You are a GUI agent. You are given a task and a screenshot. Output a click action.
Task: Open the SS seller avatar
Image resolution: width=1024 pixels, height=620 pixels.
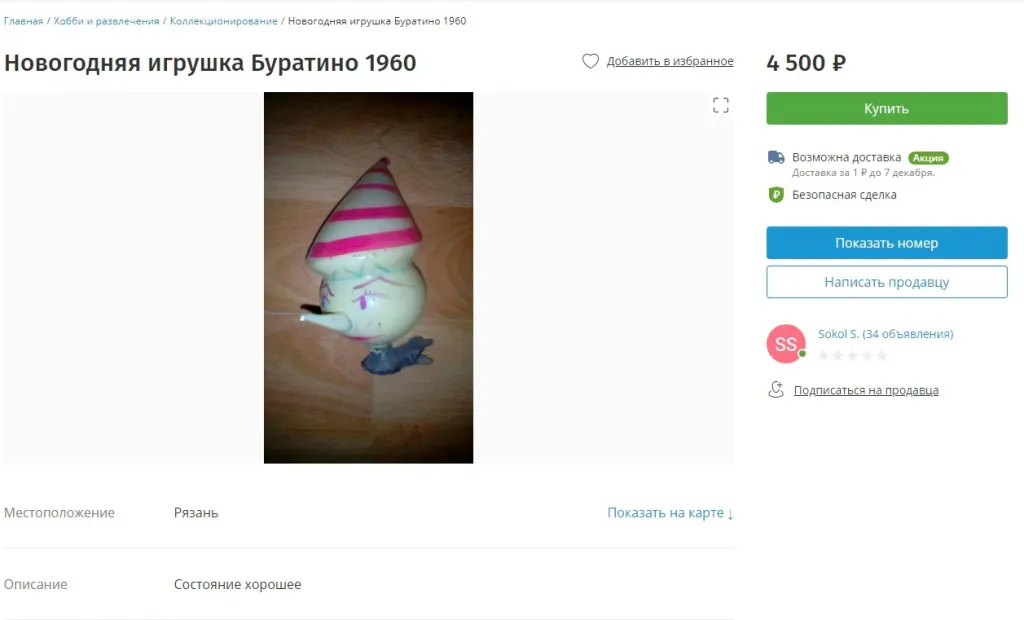point(786,344)
